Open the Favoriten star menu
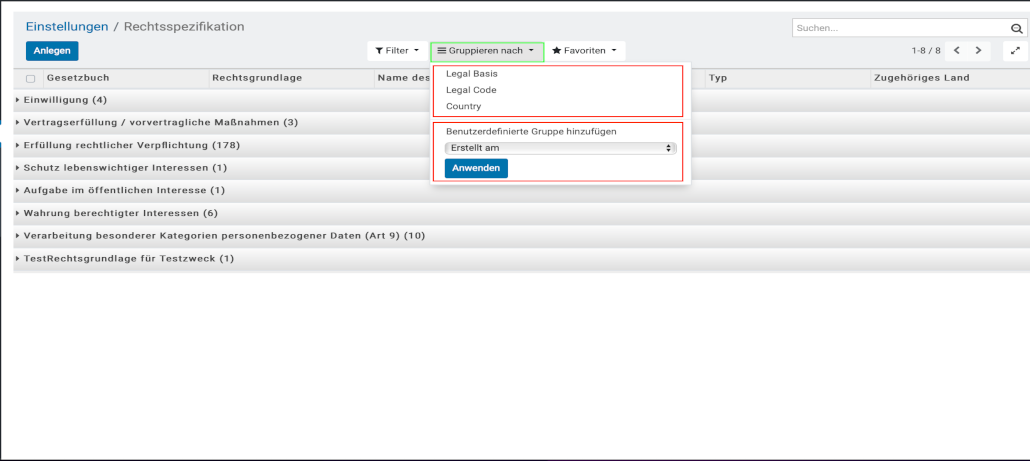Viewport: 1030px width, 461px height. tap(585, 51)
